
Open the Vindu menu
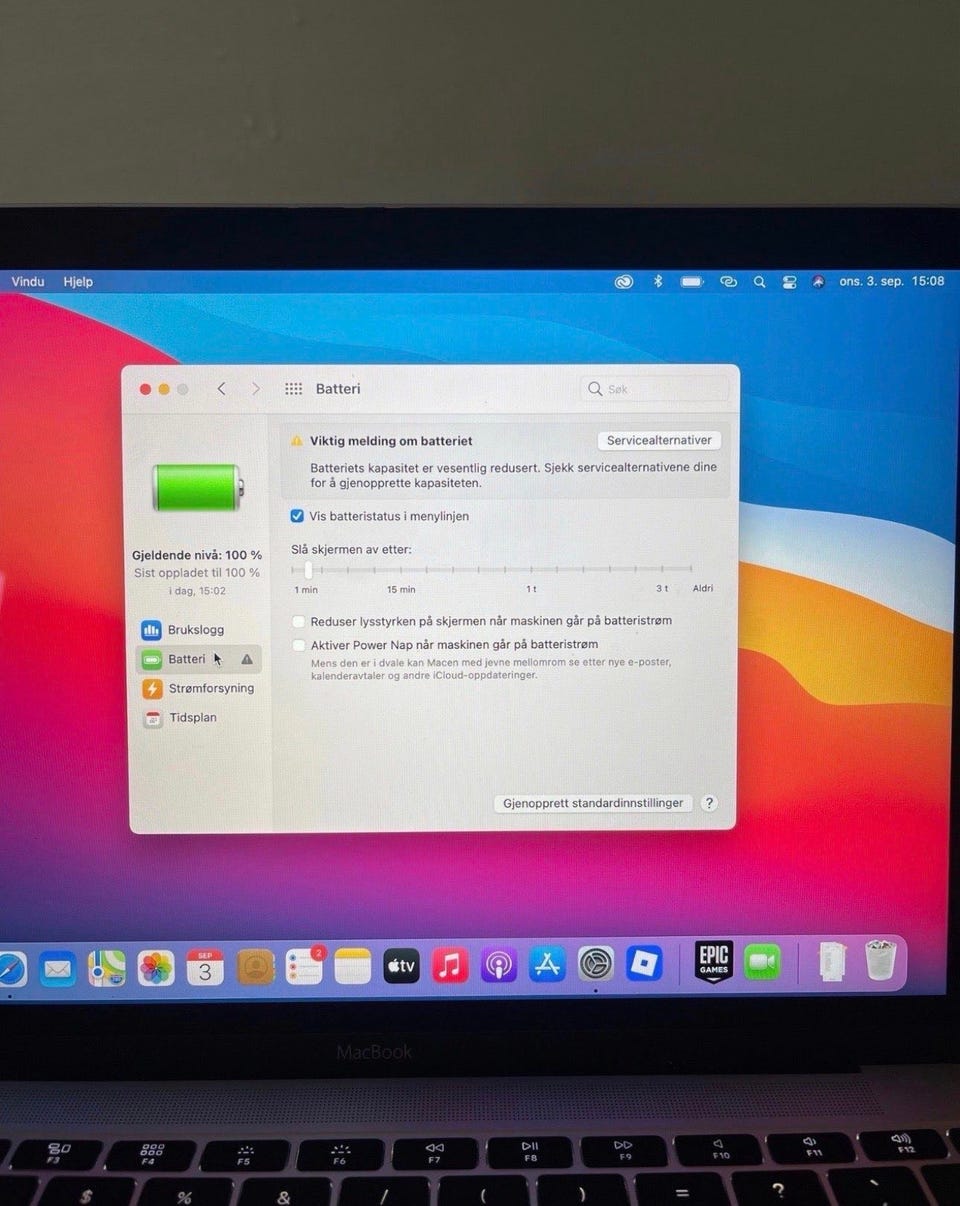28,282
